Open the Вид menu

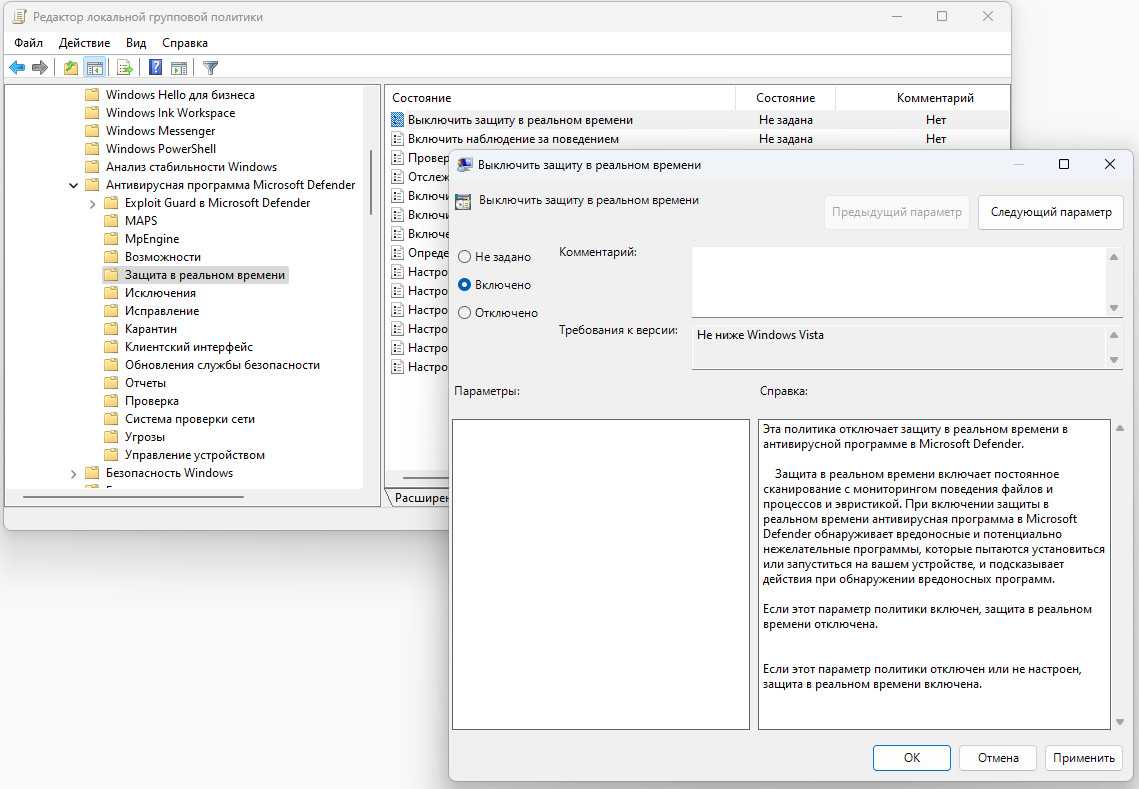tap(136, 43)
